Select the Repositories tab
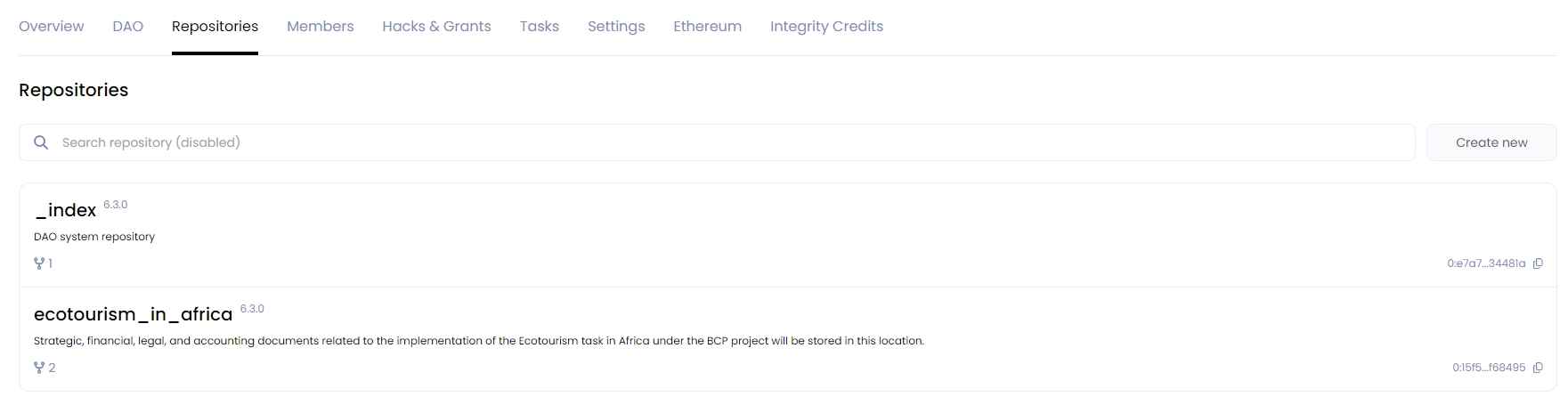Viewport: 1568px width, 405px height. pyautogui.click(x=215, y=27)
